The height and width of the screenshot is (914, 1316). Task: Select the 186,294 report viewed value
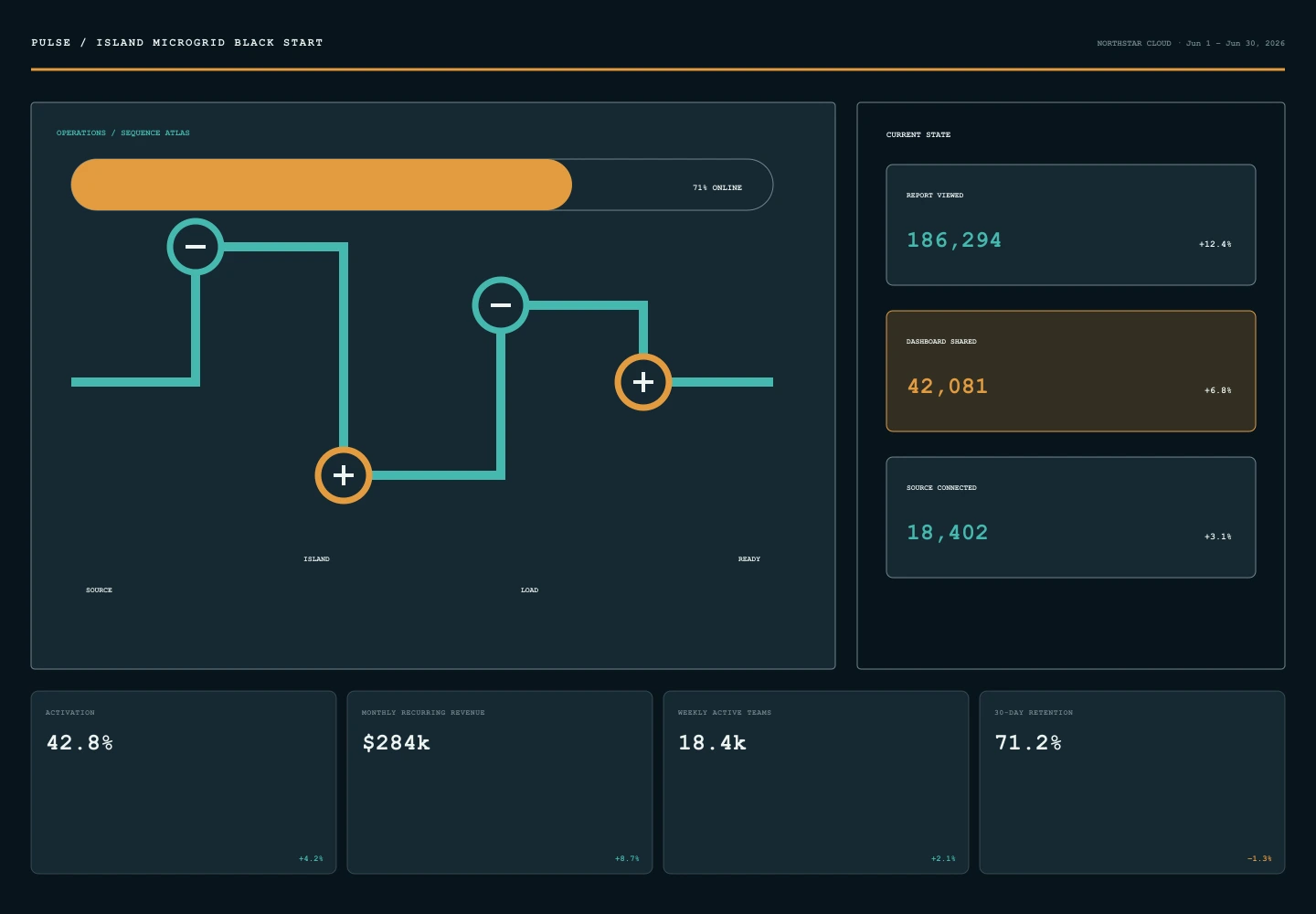click(954, 240)
